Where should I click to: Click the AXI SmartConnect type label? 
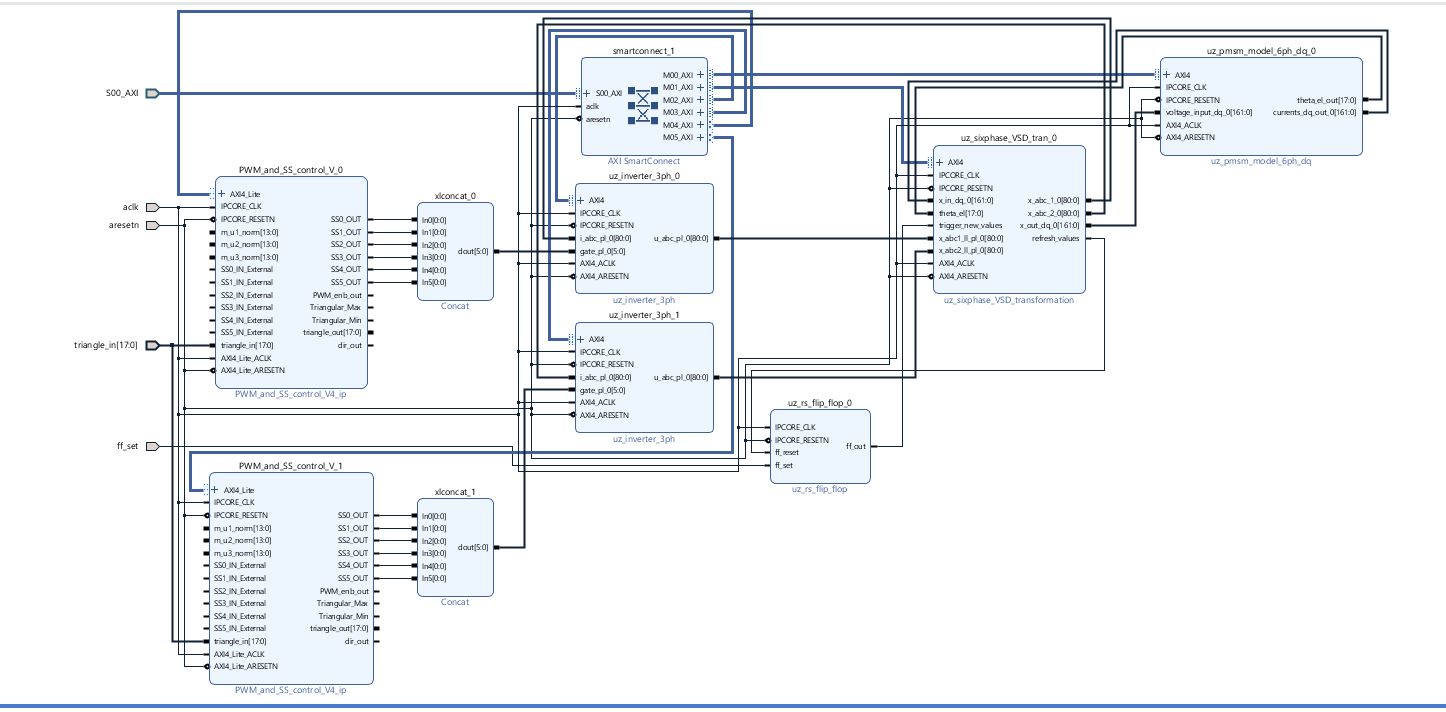pos(644,161)
